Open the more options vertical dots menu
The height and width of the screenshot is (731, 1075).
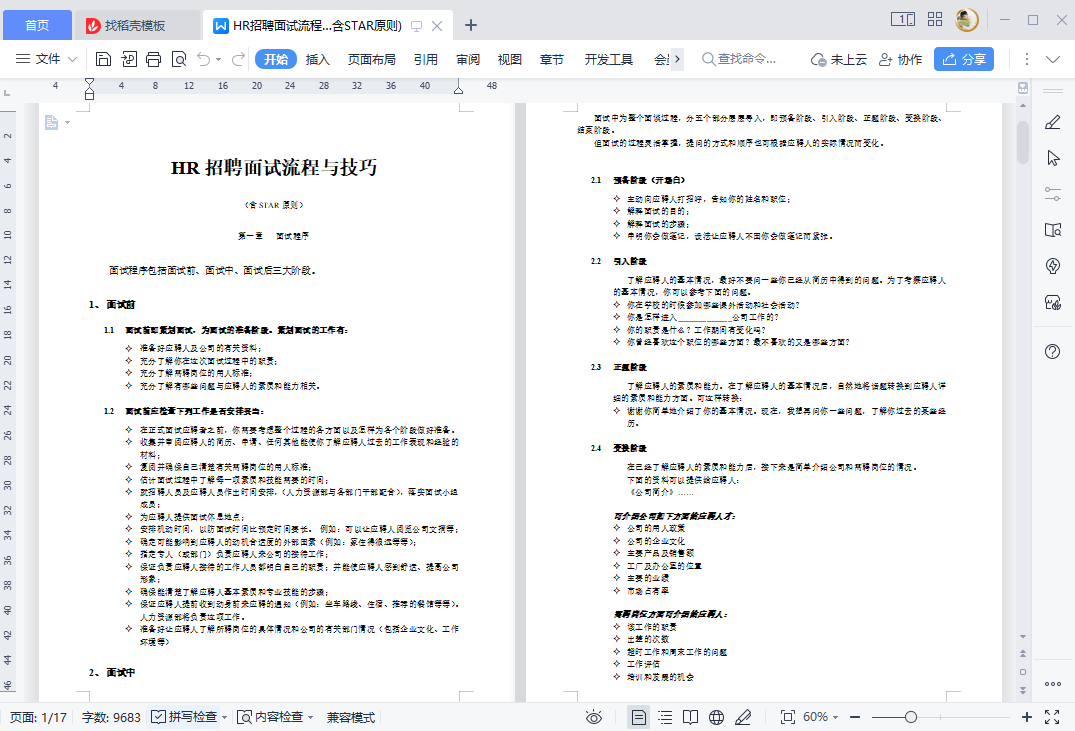(1026, 60)
